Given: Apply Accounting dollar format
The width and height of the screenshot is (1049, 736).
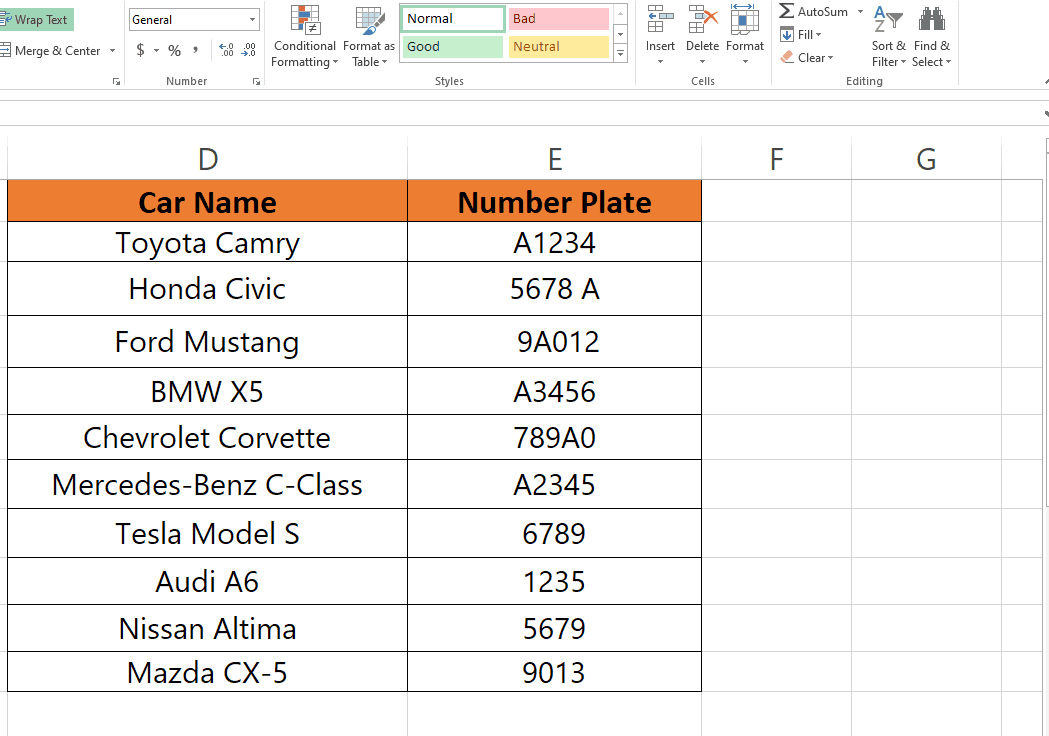Looking at the screenshot, I should 140,50.
